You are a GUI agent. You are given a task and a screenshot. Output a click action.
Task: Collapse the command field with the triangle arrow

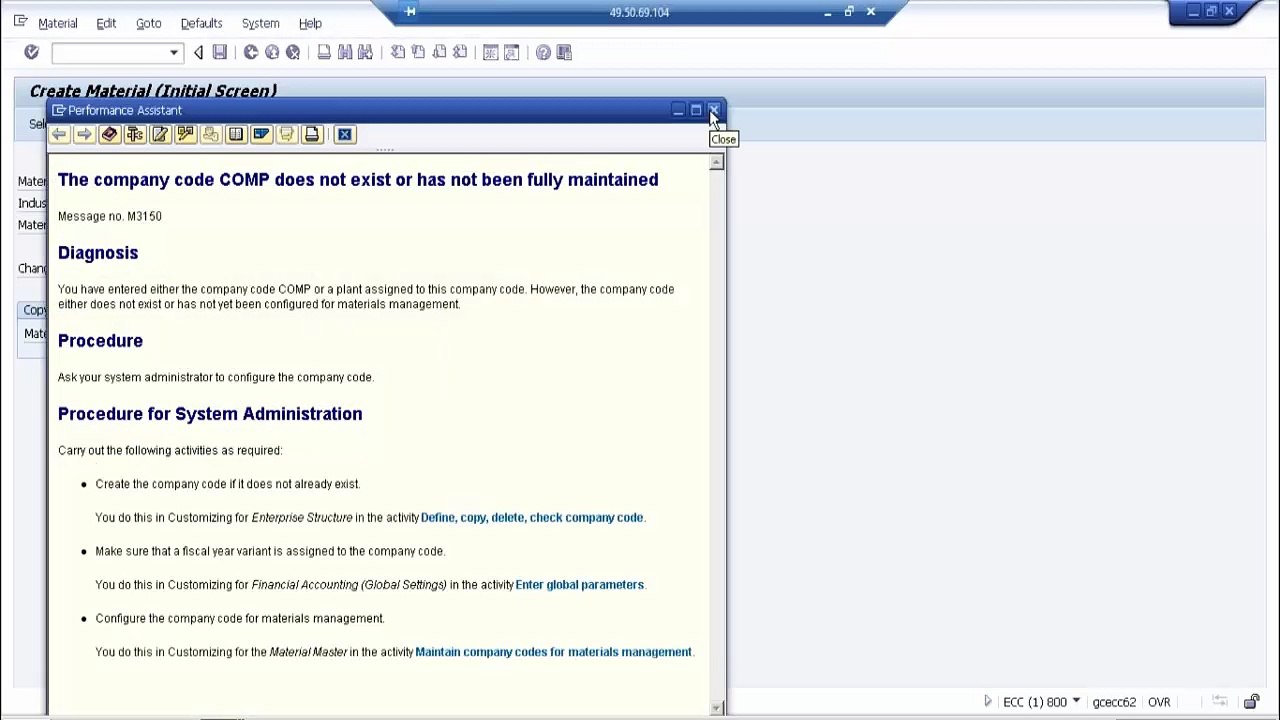pos(198,52)
